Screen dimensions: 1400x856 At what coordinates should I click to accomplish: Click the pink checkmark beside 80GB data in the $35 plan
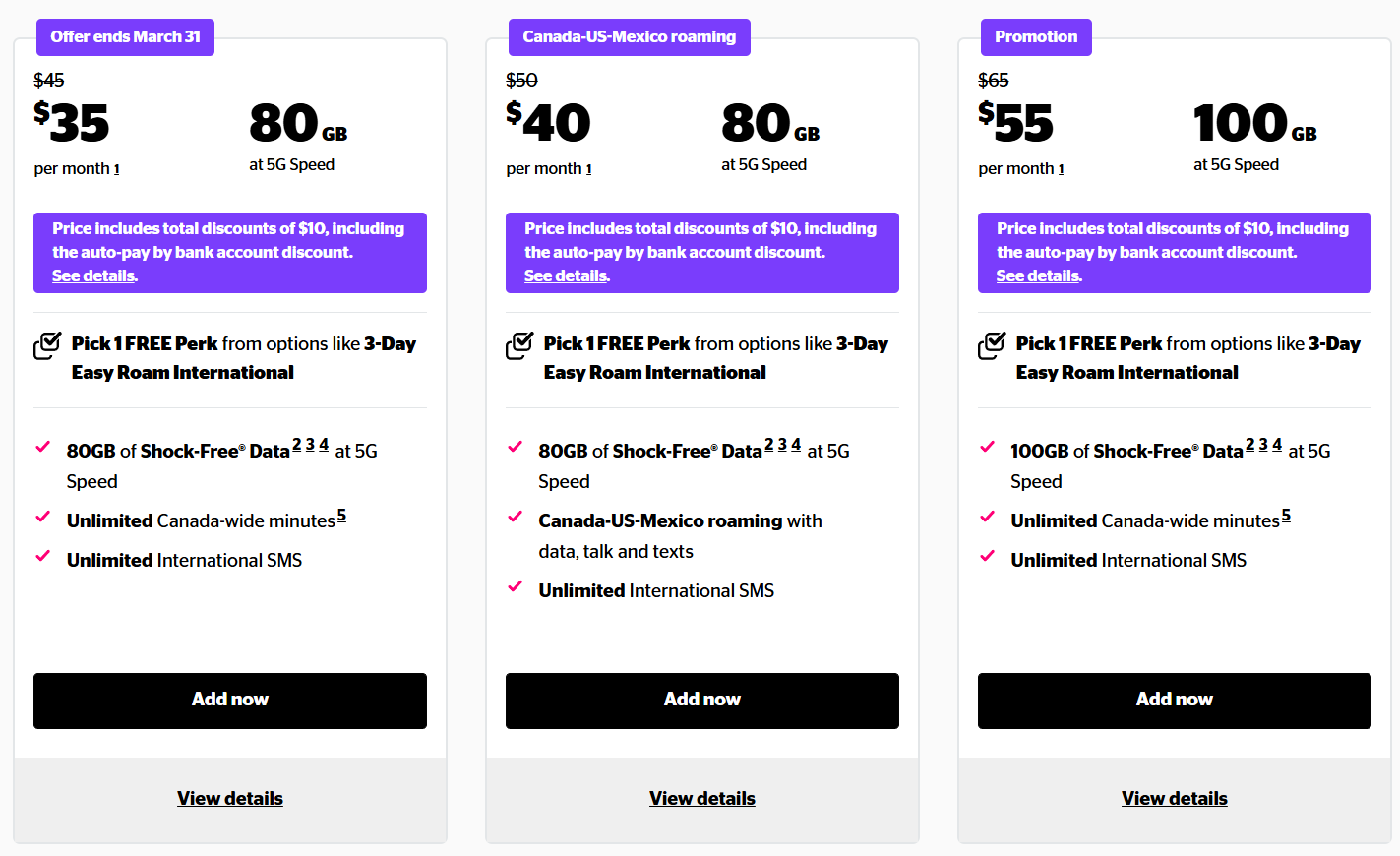42,447
